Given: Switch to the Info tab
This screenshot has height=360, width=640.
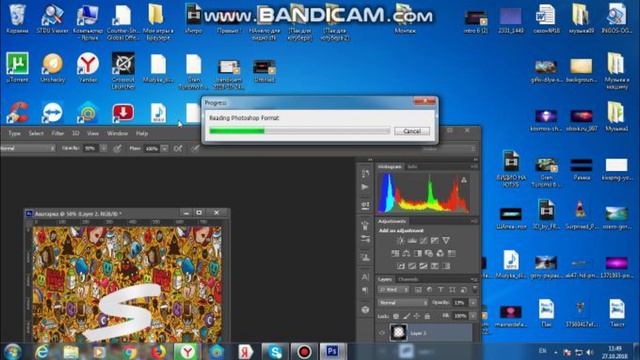Looking at the screenshot, I should (x=412, y=167).
